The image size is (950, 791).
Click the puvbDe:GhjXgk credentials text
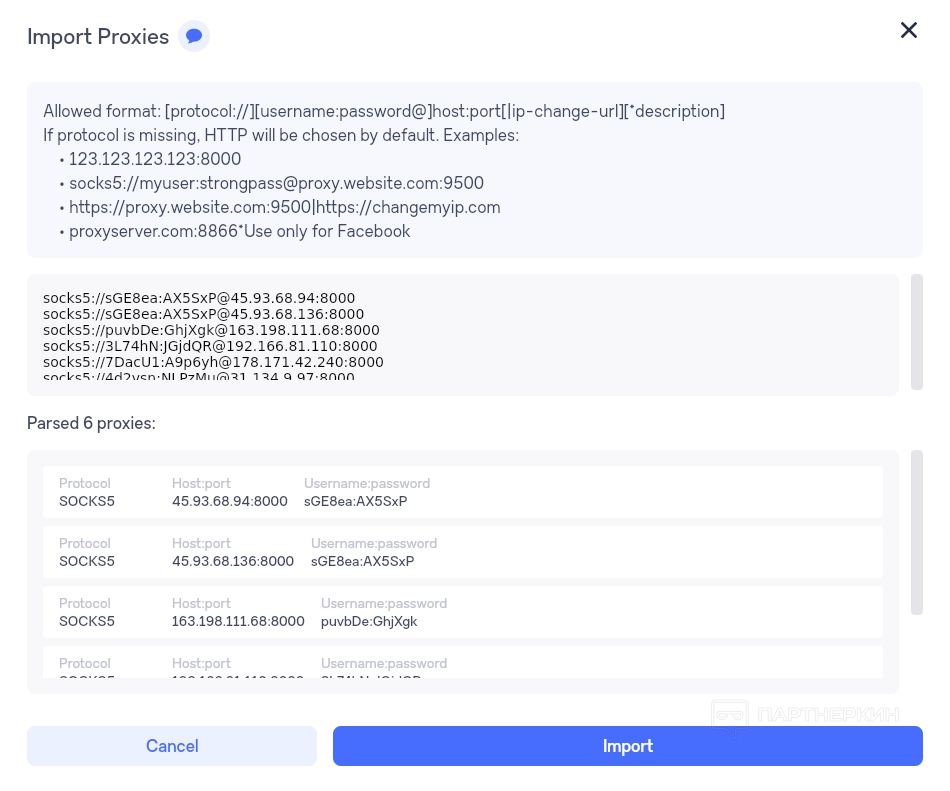click(x=369, y=621)
